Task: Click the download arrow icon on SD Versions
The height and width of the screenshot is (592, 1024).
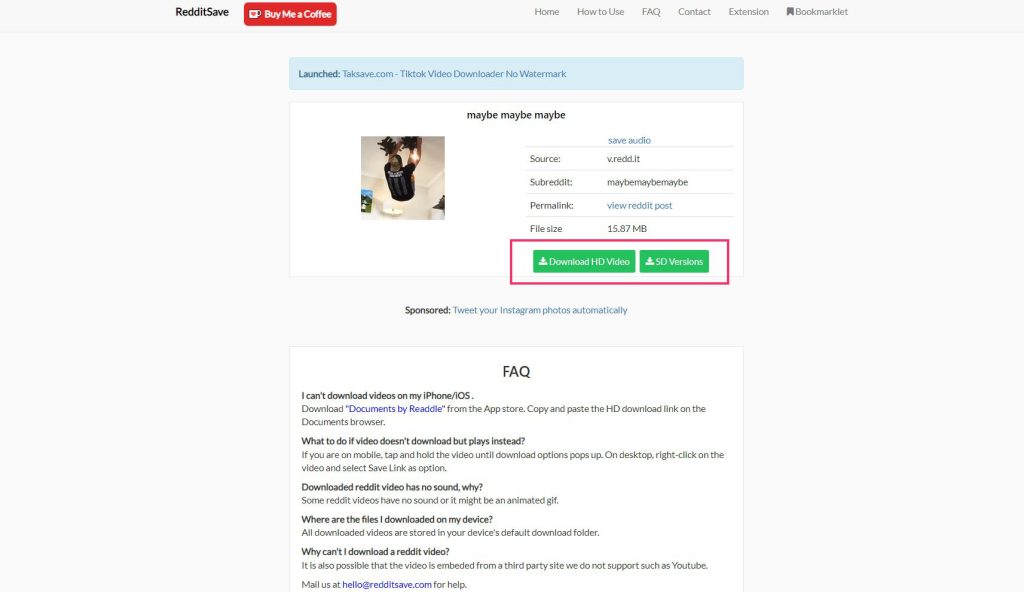Action: click(x=649, y=261)
